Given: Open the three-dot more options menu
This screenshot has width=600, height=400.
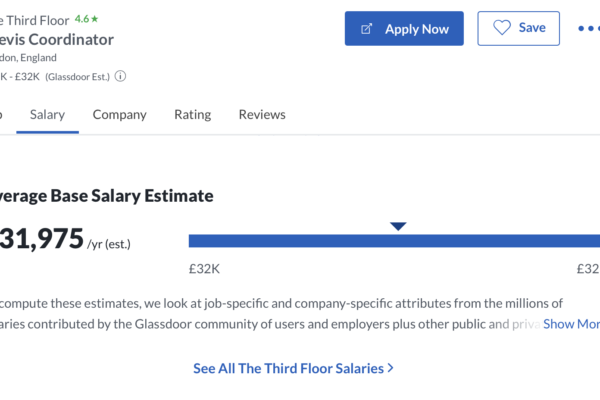Looking at the screenshot, I should click(589, 28).
